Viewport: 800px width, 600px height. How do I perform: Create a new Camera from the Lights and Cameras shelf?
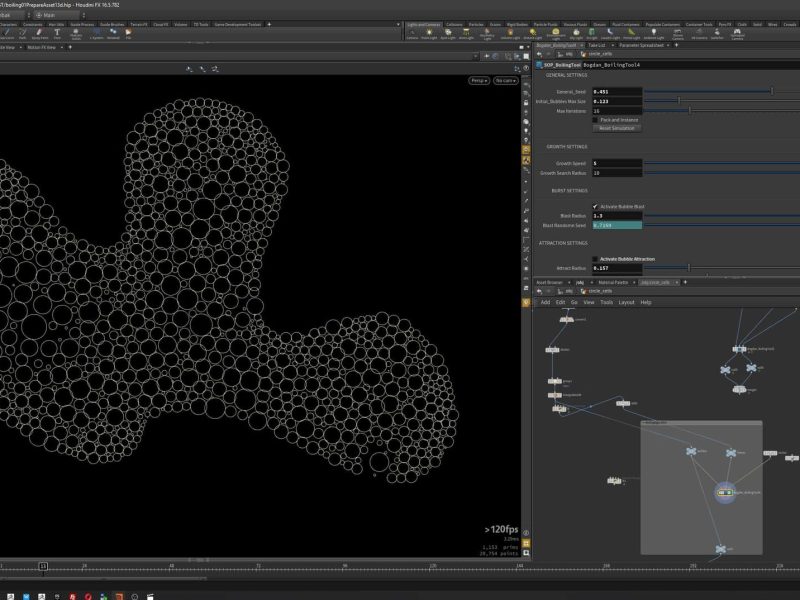point(411,33)
